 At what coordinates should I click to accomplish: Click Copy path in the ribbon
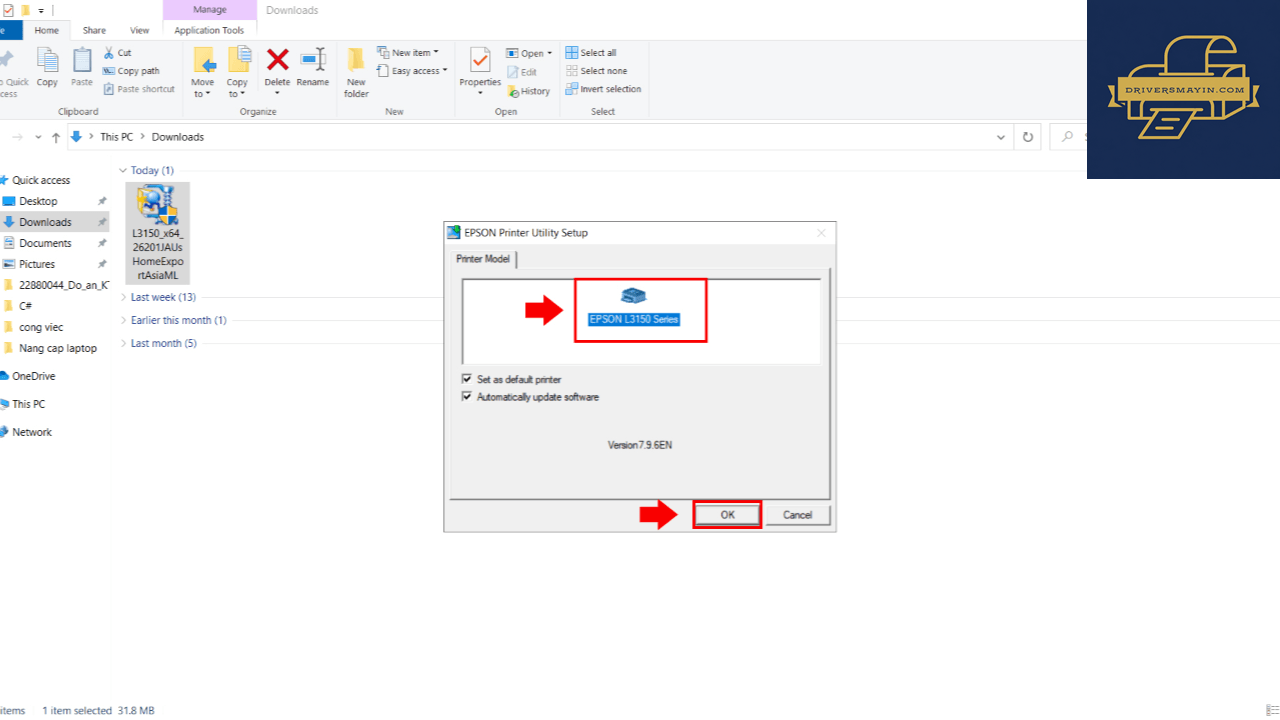(x=131, y=71)
